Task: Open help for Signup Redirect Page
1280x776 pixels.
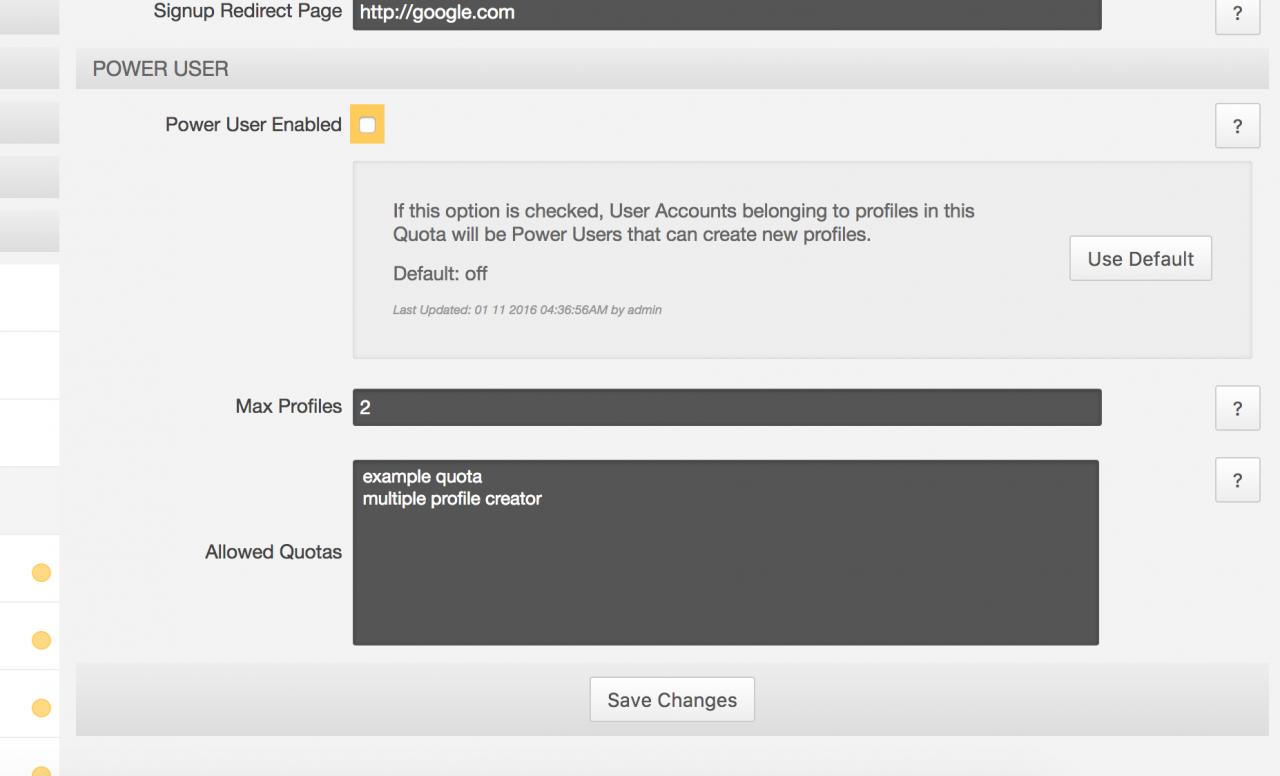Action: tap(1237, 14)
